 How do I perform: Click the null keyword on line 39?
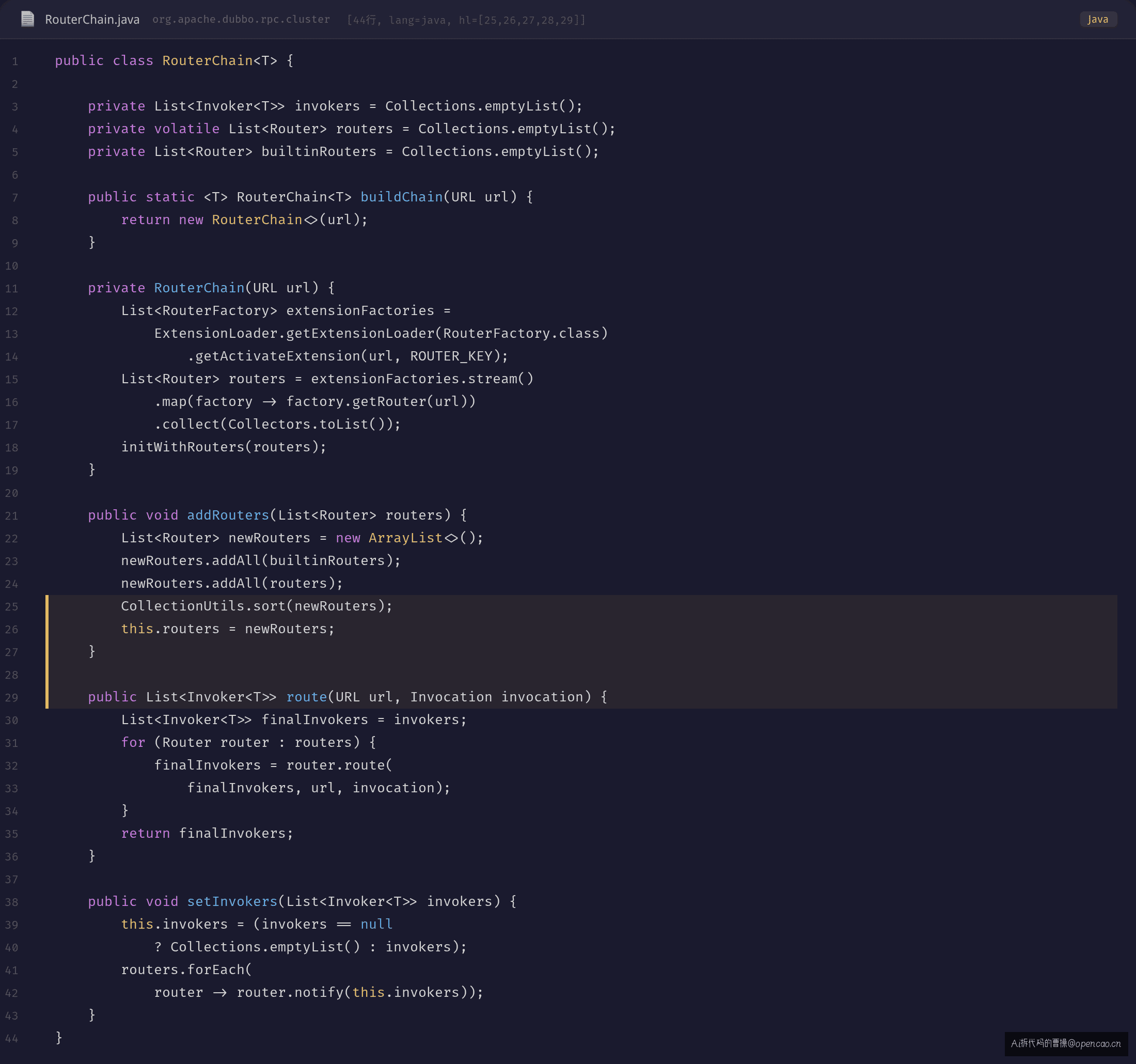(376, 924)
